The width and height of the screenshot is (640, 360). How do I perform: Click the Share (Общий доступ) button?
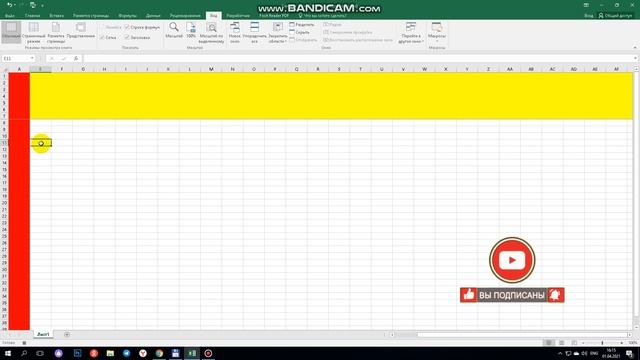pyautogui.click(x=615, y=16)
